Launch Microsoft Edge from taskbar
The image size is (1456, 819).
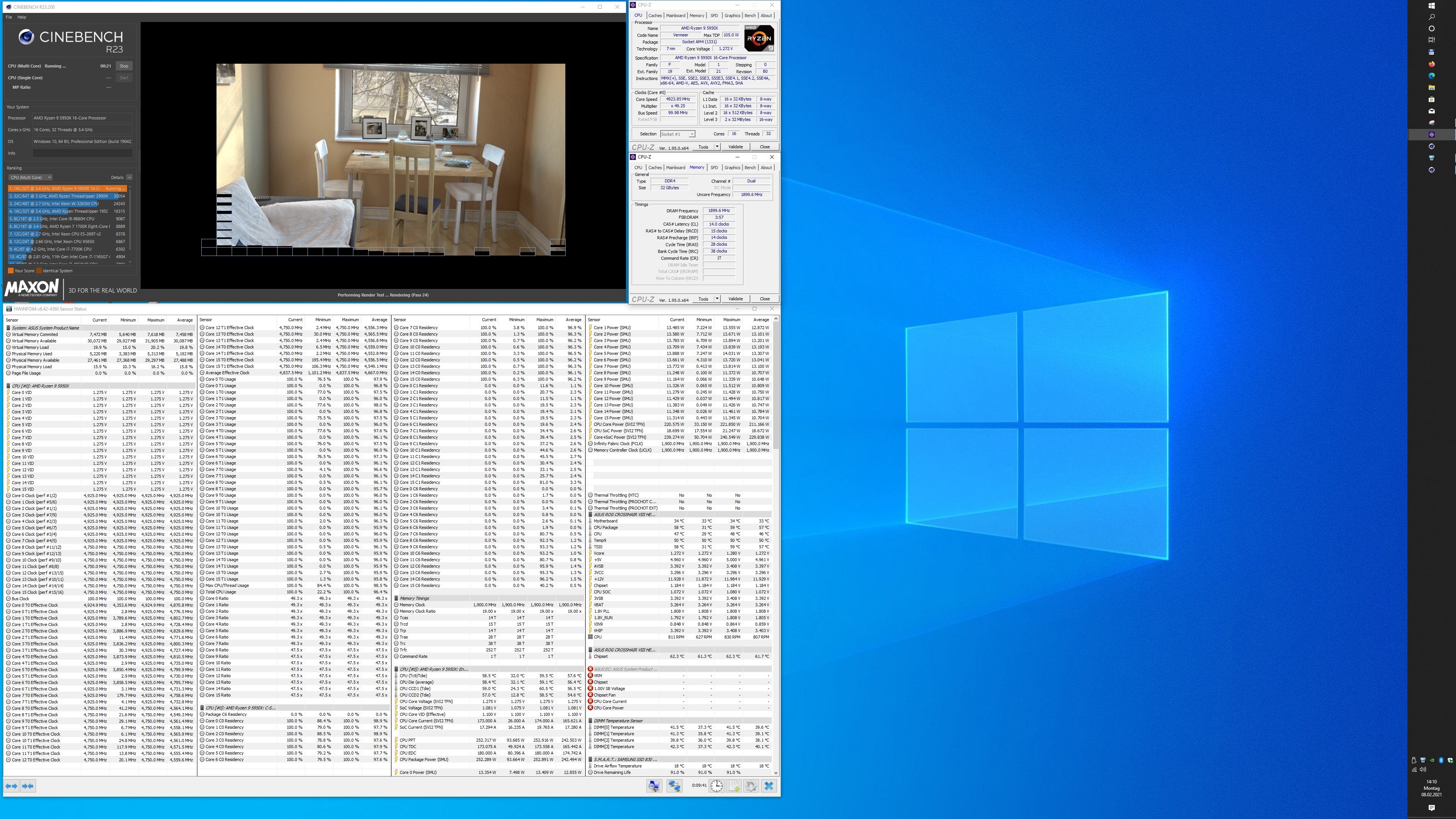click(x=1432, y=76)
